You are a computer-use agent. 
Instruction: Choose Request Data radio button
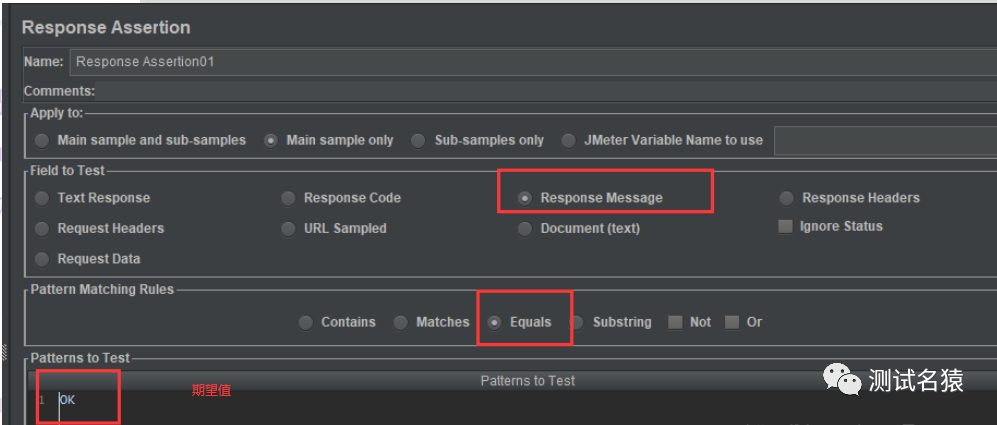42,260
